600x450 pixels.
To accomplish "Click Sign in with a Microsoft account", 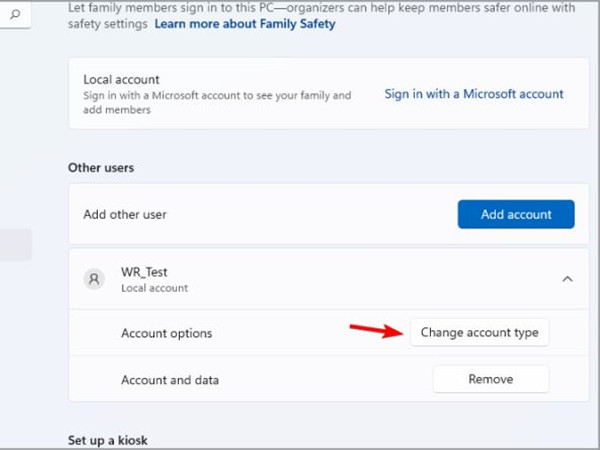I will click(x=474, y=94).
